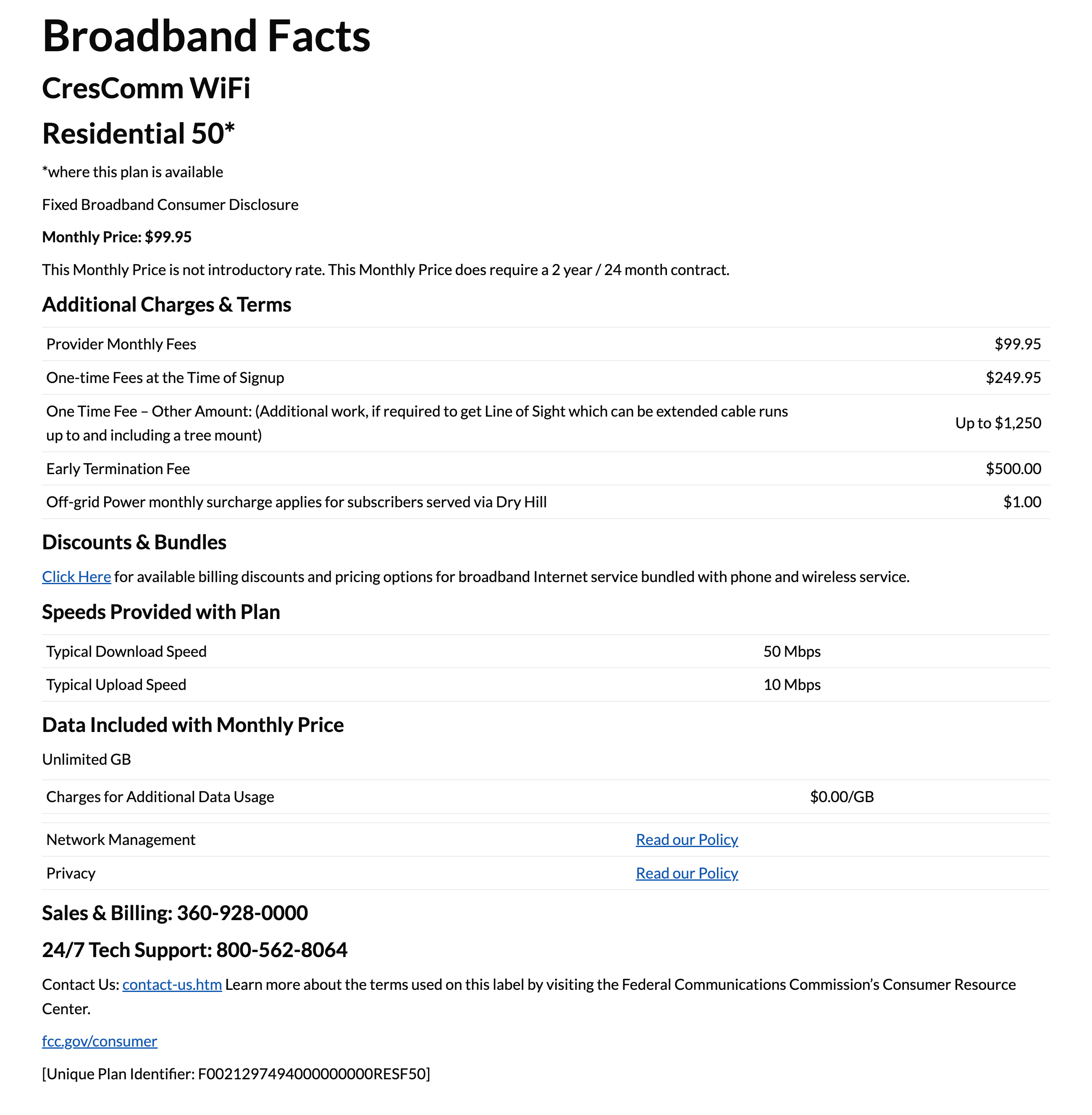Click the Sales & Billing phone number heading

175,913
